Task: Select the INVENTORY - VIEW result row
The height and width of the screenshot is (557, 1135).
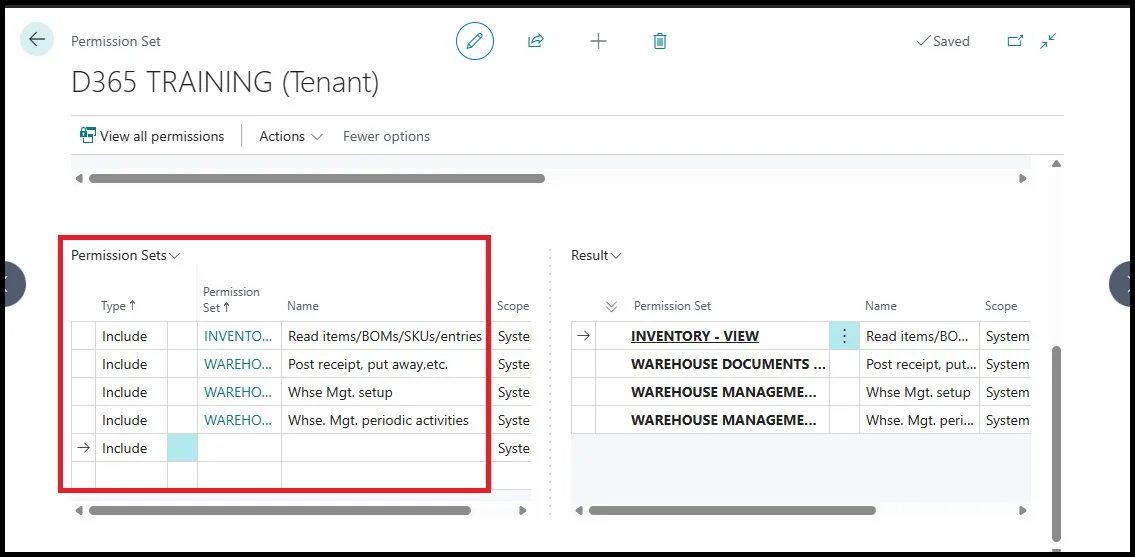Action: coord(695,336)
